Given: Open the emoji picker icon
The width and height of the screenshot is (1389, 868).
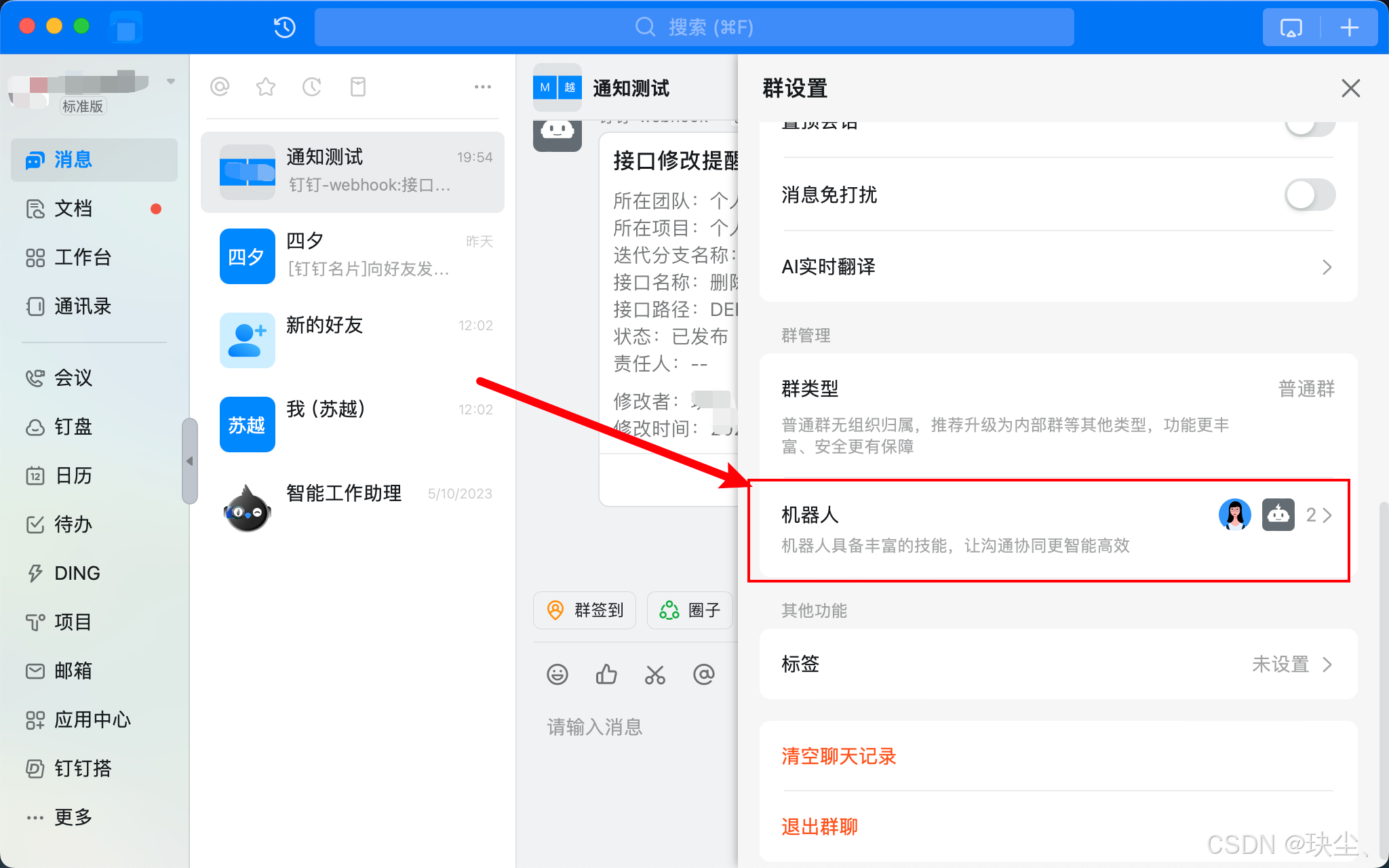Looking at the screenshot, I should 557,675.
